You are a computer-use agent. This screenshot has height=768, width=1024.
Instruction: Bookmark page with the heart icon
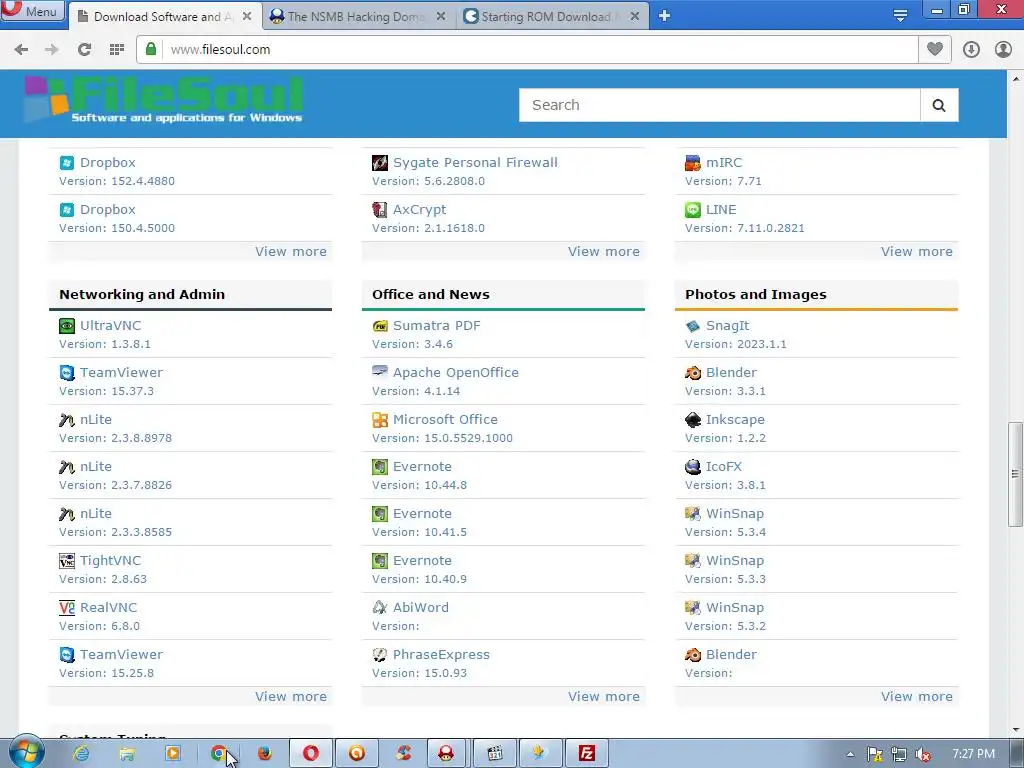(935, 49)
